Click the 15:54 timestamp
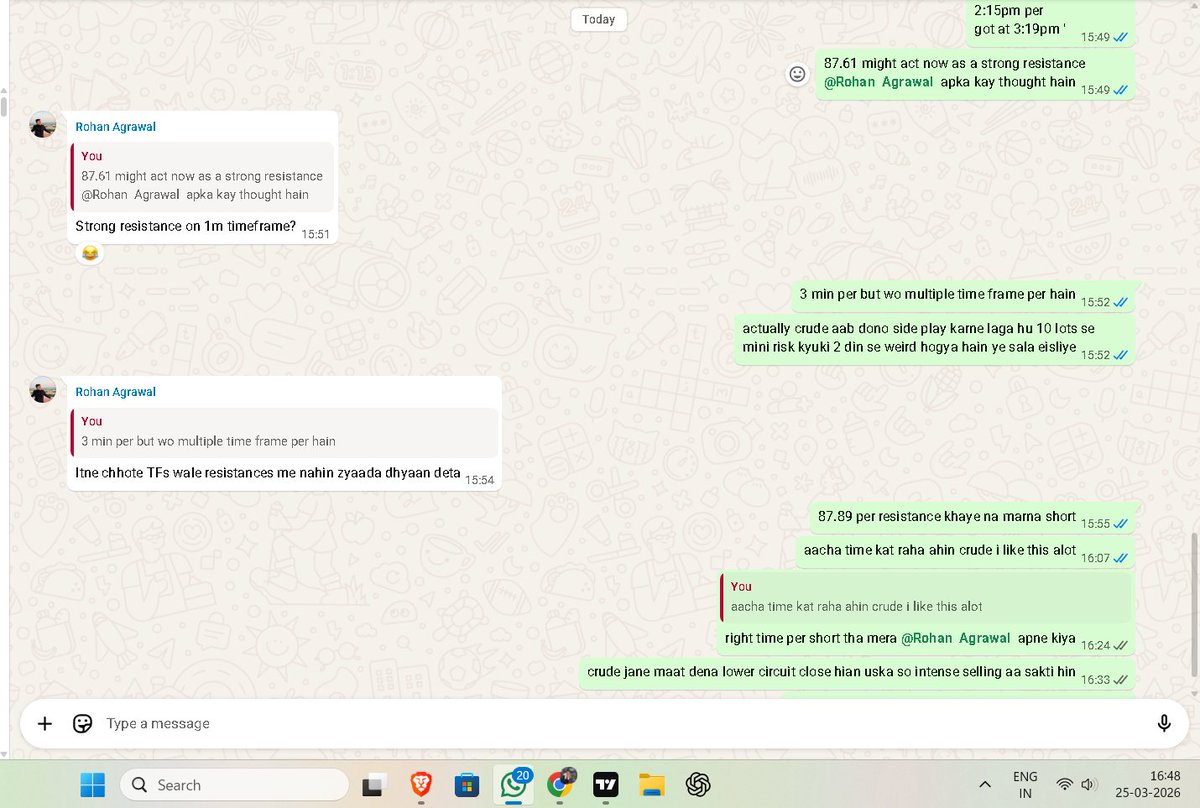The width and height of the screenshot is (1200, 808). [x=480, y=480]
